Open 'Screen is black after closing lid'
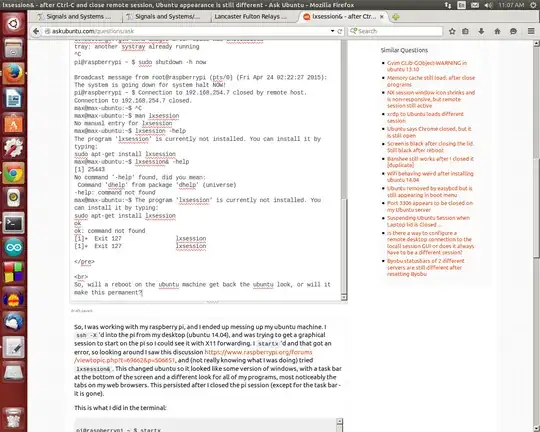 click(x=430, y=147)
